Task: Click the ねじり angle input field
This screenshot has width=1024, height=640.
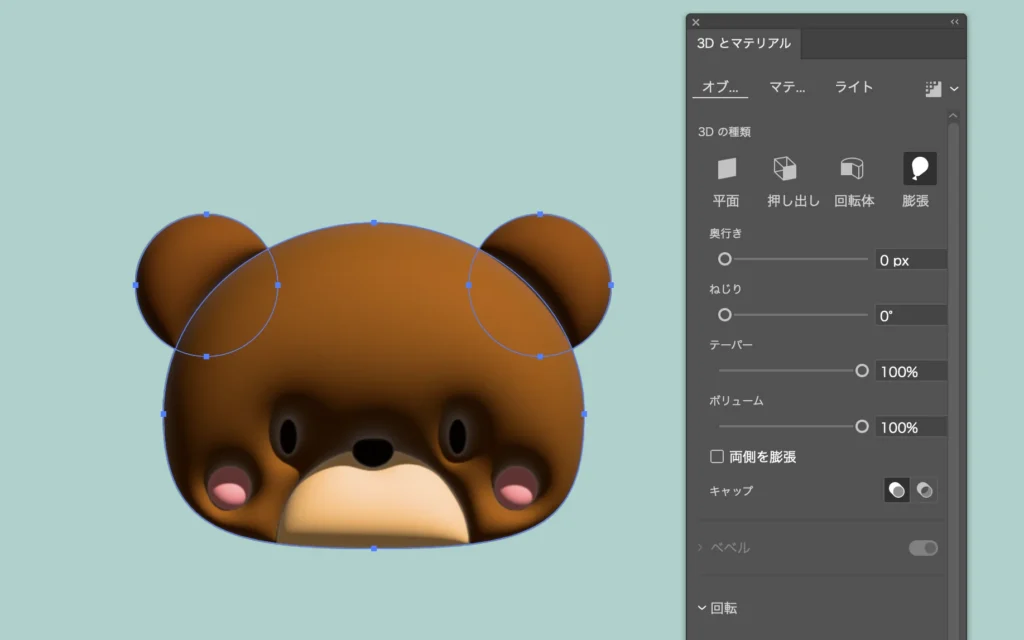Action: point(910,315)
